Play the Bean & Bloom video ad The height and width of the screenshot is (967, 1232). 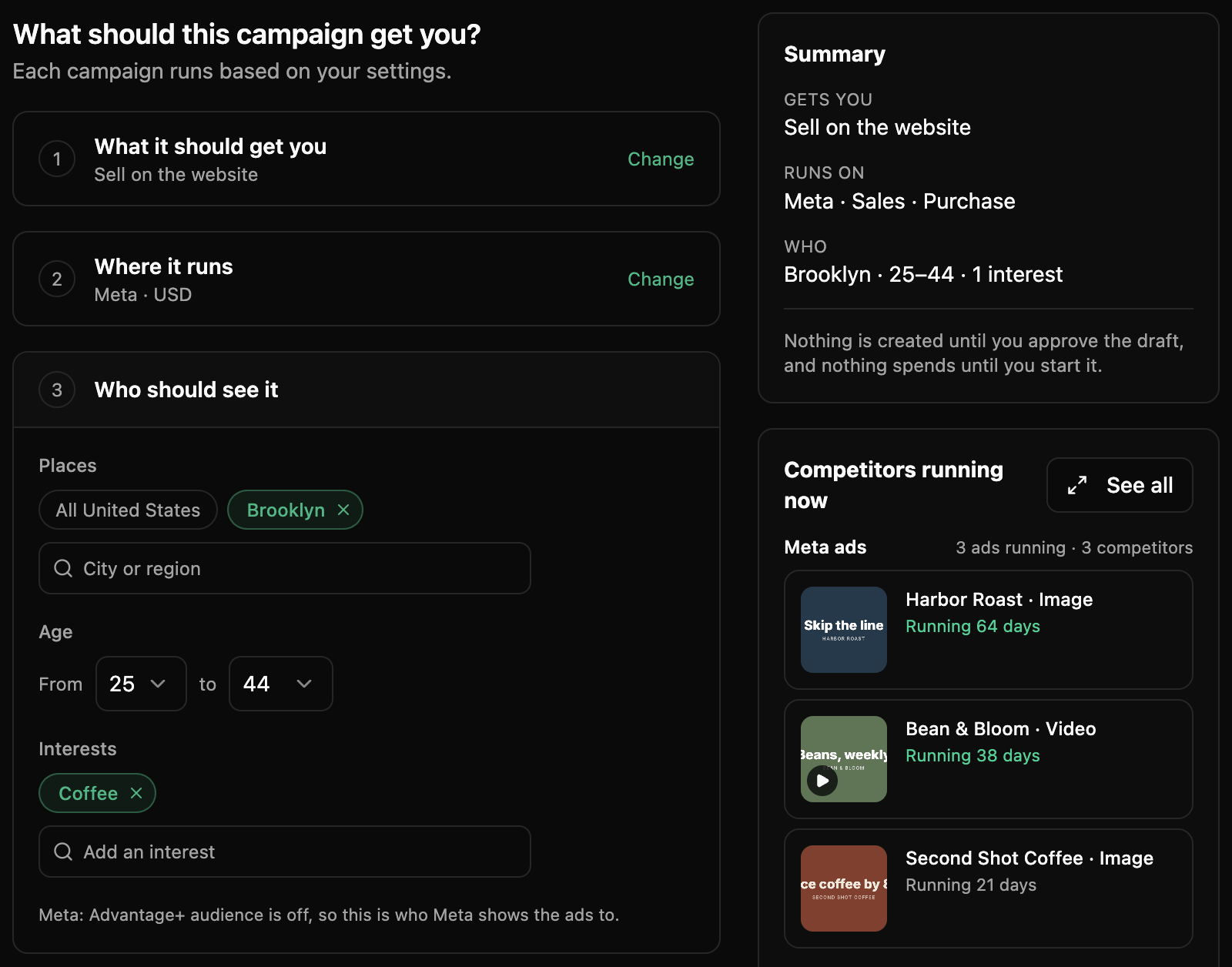pos(822,781)
